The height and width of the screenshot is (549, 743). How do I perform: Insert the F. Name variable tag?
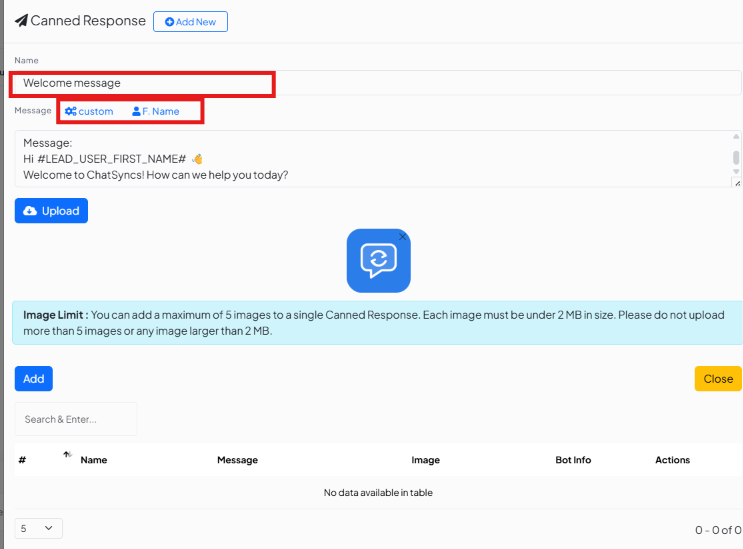[156, 111]
